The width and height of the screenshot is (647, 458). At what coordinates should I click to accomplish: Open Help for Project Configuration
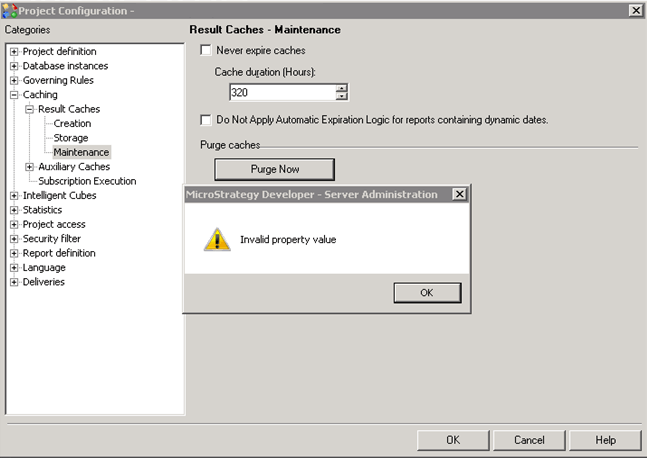click(x=605, y=440)
